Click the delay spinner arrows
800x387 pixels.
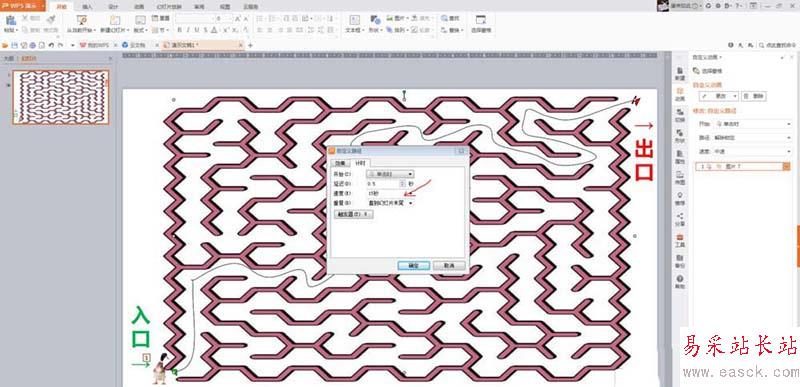click(x=403, y=184)
